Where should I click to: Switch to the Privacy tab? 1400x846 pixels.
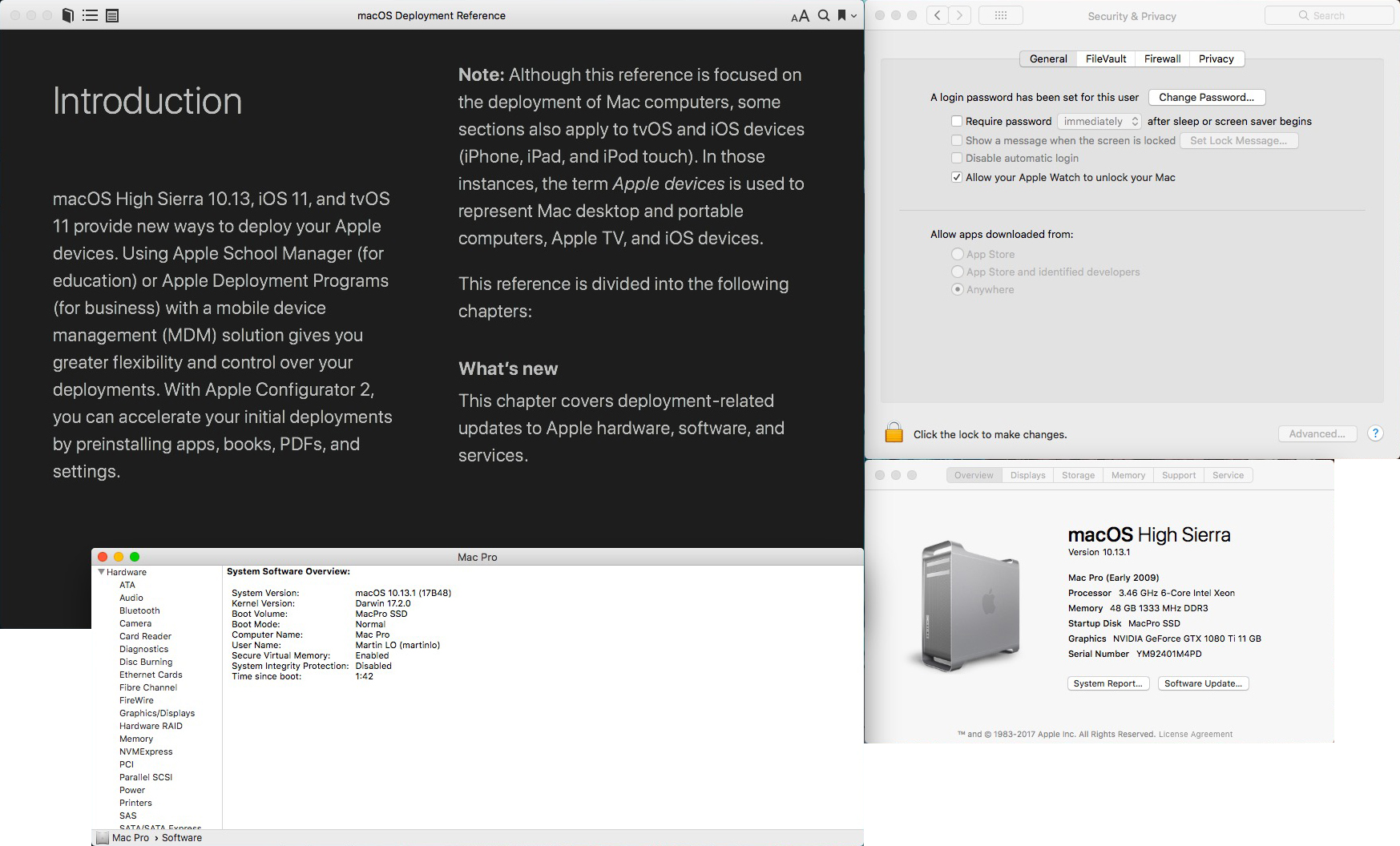click(1216, 58)
